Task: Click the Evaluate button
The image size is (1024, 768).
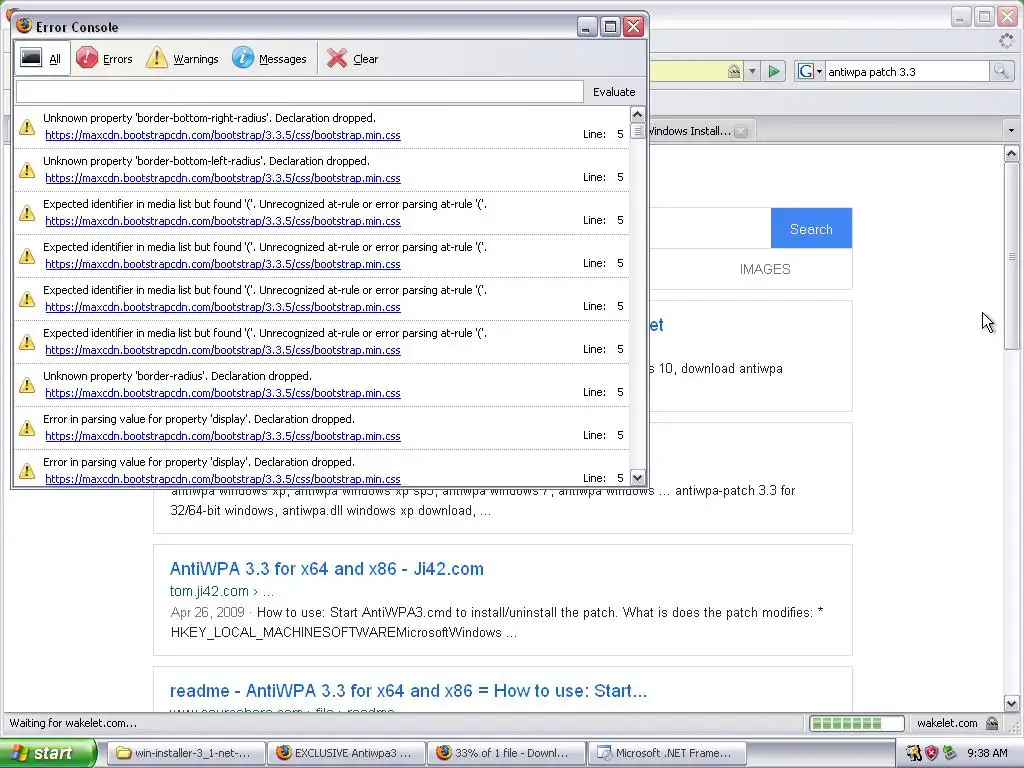Action: coord(613,92)
